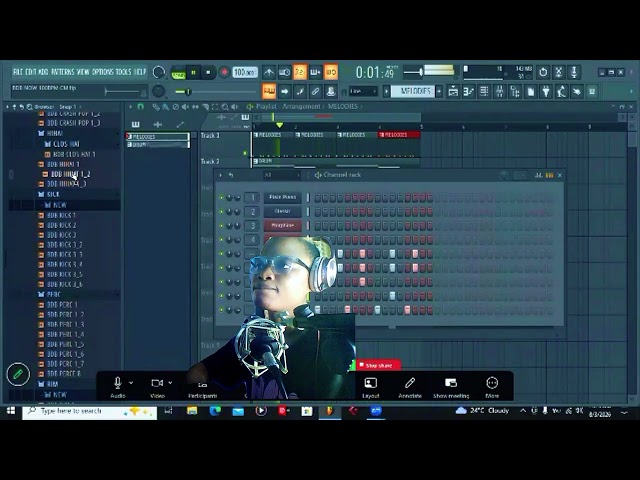Open the Channel rack view icon
The height and width of the screenshot is (480, 640).
(484, 91)
